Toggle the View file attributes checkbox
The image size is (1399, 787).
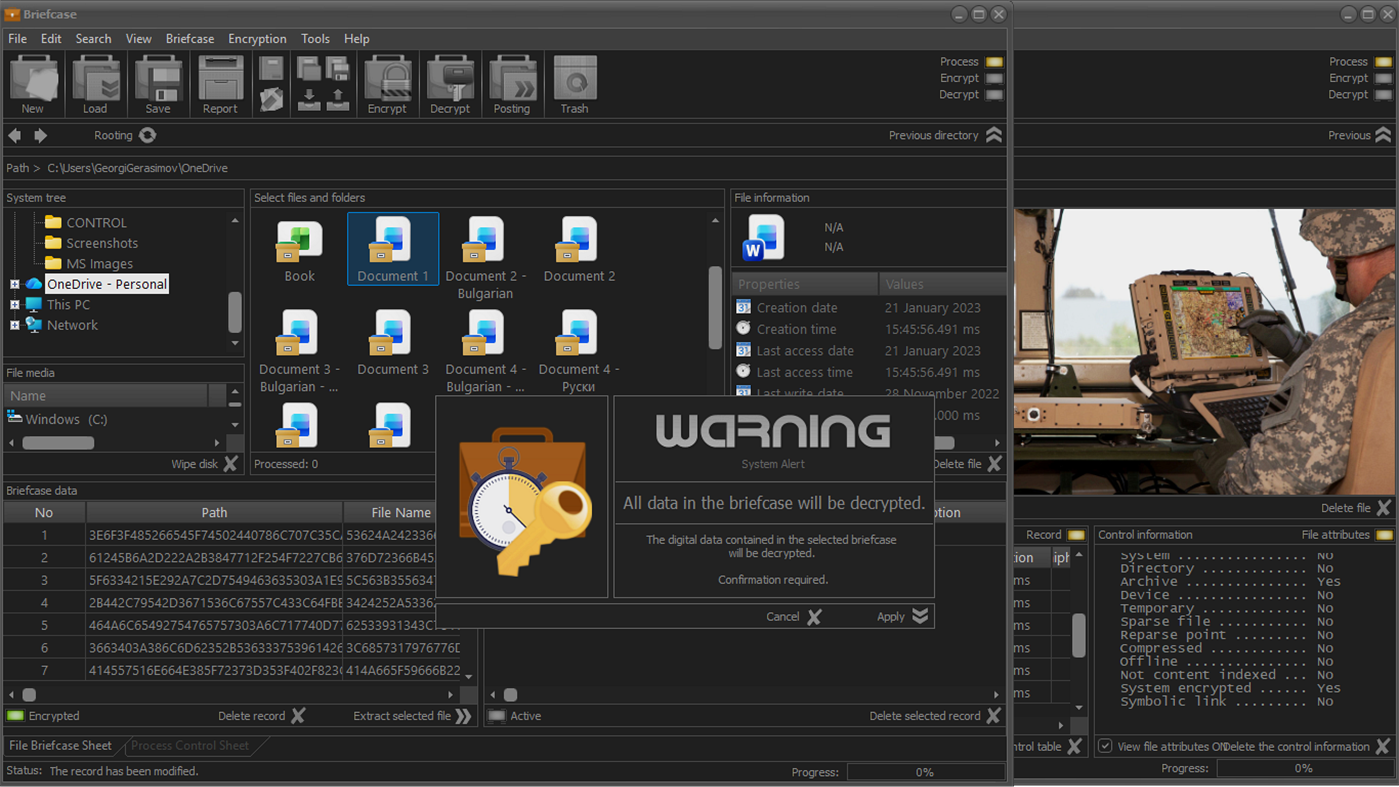[x=1105, y=746]
